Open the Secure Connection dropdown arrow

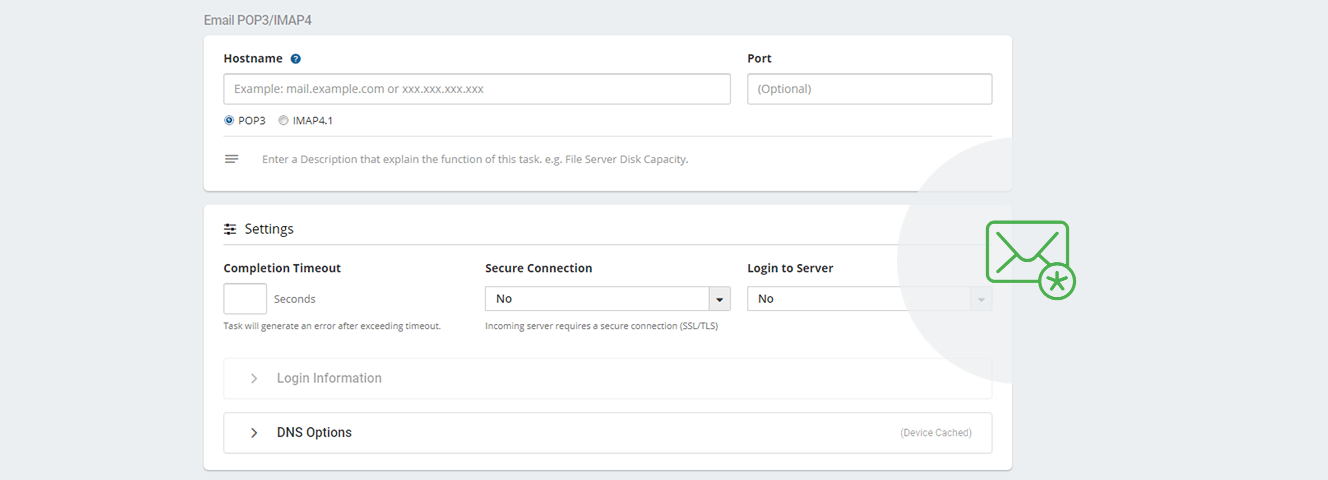click(x=720, y=299)
